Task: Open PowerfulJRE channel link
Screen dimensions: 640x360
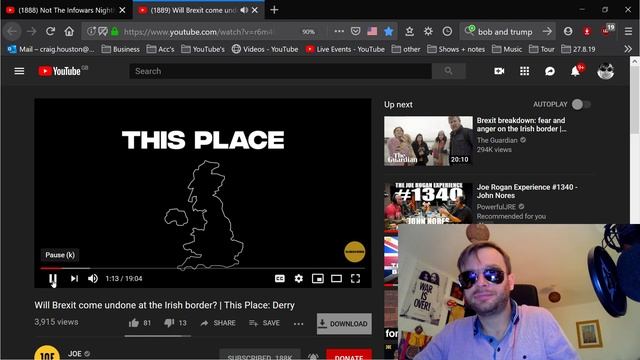Action: (x=496, y=207)
